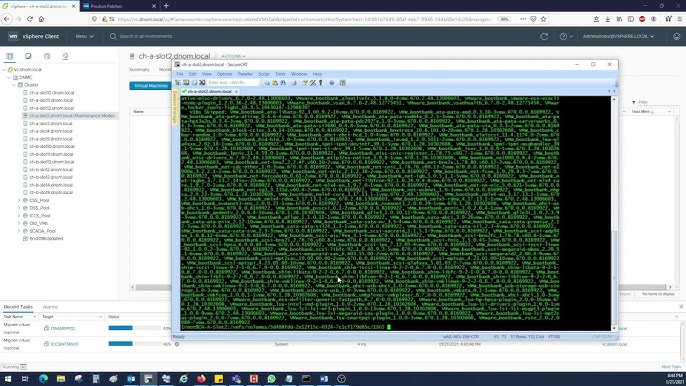The width and height of the screenshot is (686, 386).
Task: Open the host Summary tab
Action: click(x=139, y=70)
